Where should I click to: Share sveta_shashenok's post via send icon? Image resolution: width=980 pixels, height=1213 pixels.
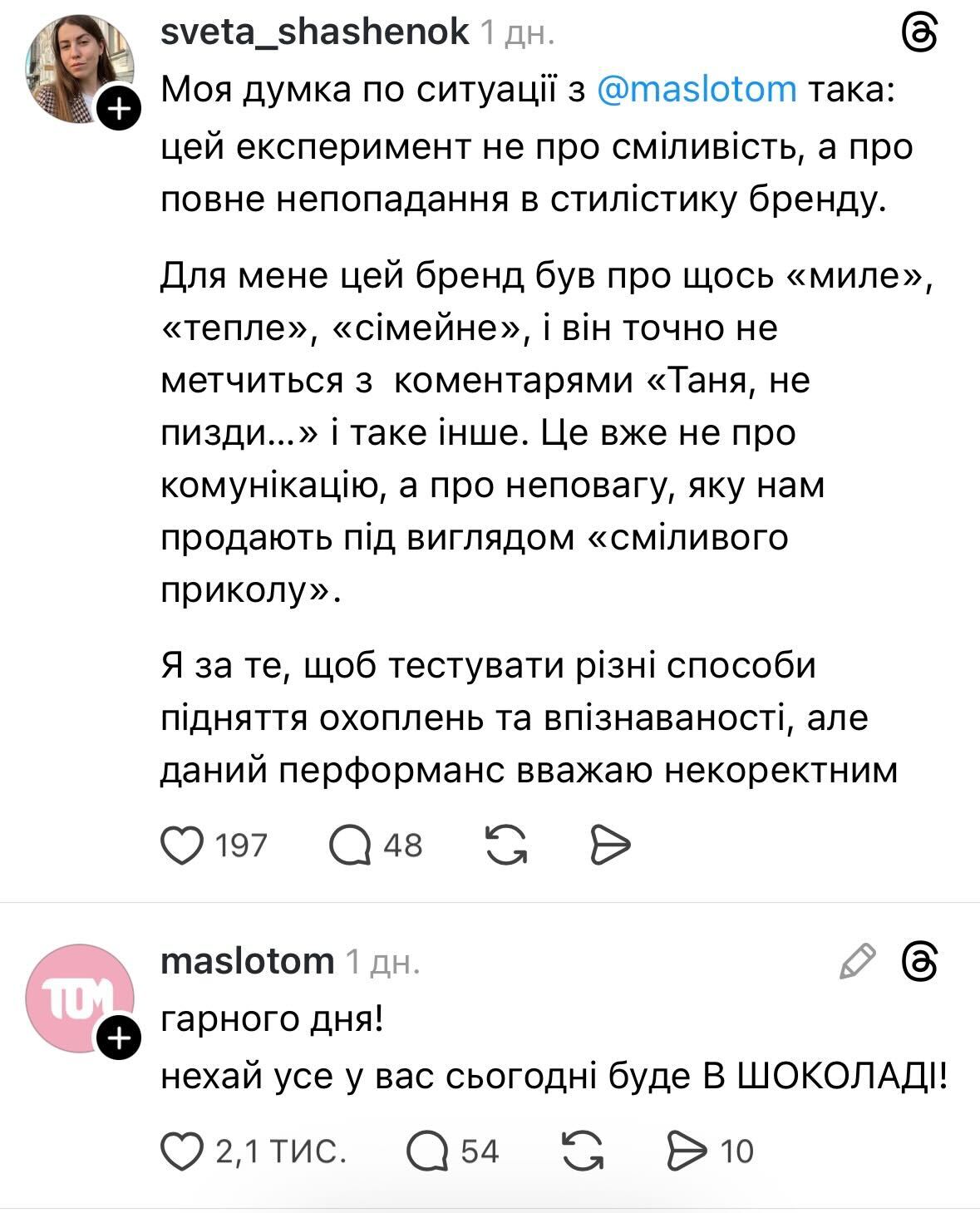coord(611,845)
